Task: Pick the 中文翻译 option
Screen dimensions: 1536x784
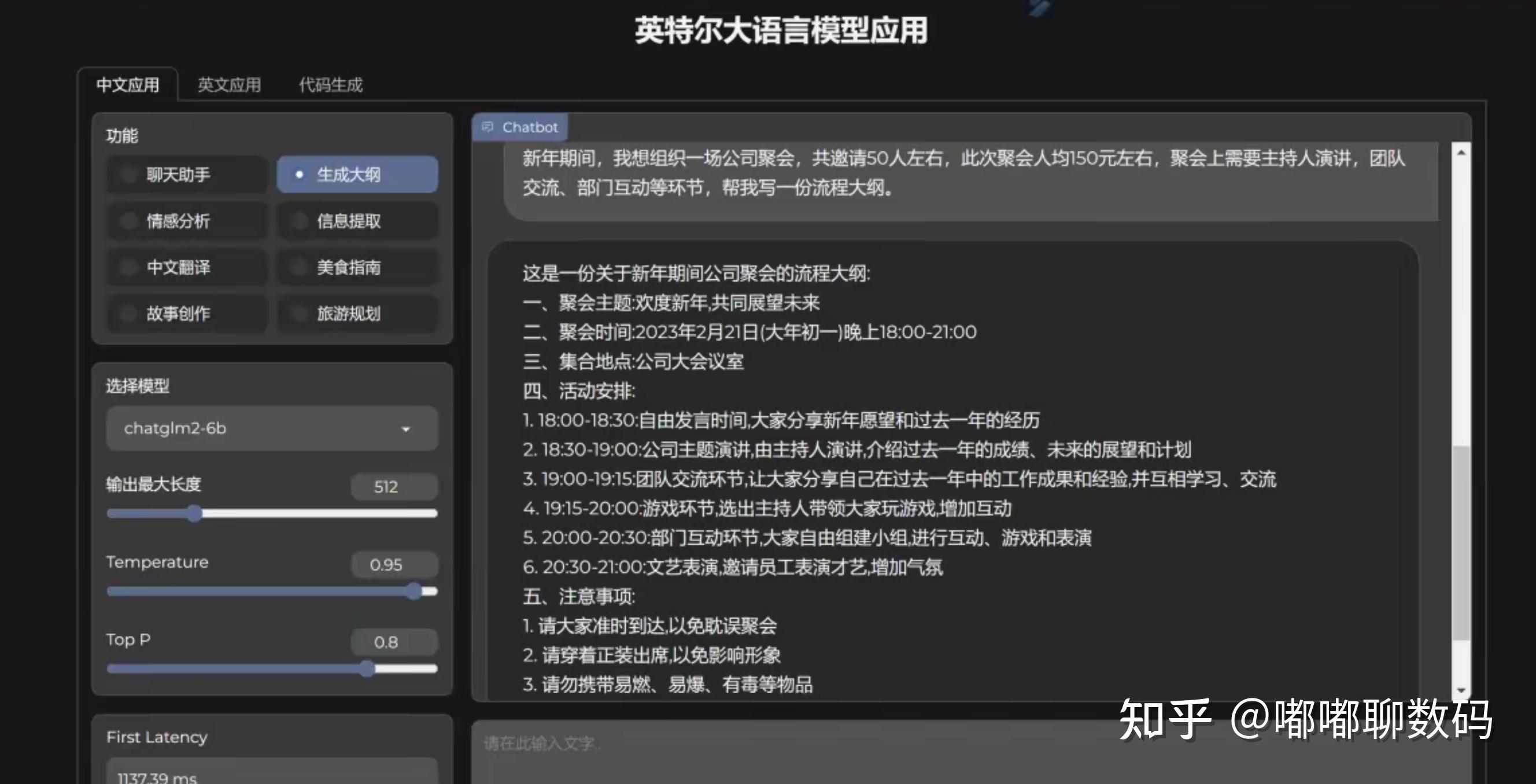Action: (x=187, y=267)
